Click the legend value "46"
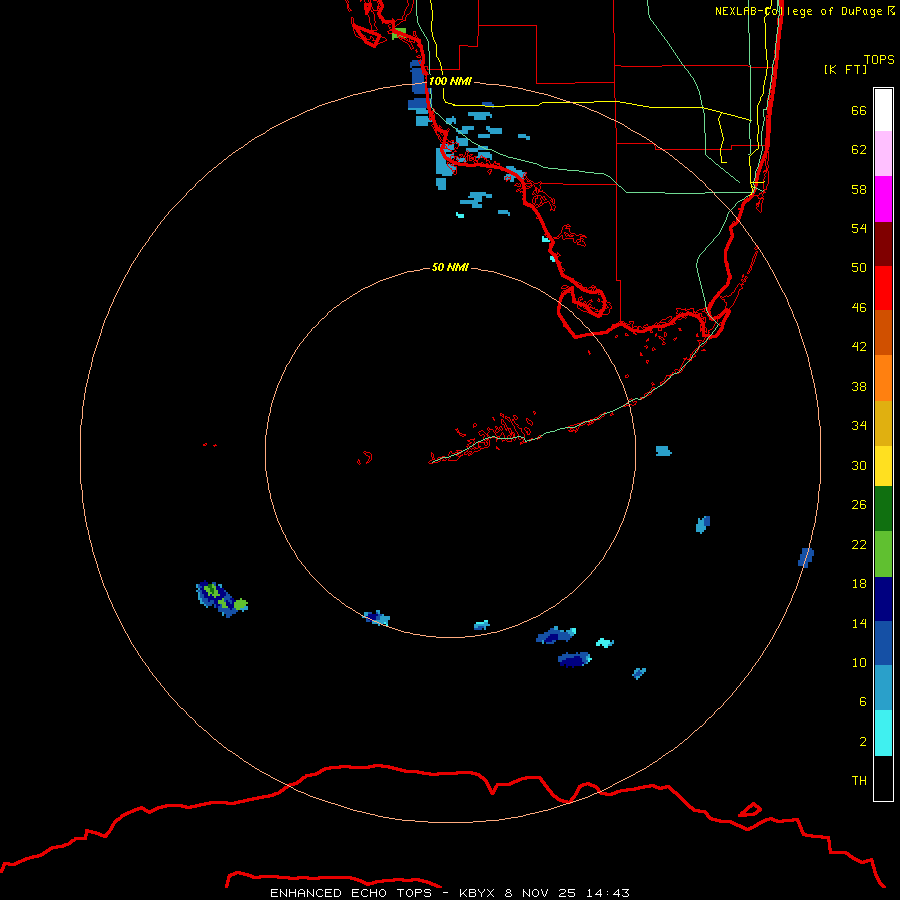Image resolution: width=900 pixels, height=900 pixels. click(859, 307)
